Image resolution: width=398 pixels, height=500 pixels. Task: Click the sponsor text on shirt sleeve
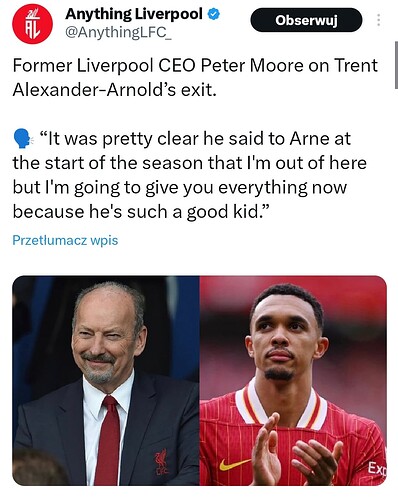click(377, 469)
